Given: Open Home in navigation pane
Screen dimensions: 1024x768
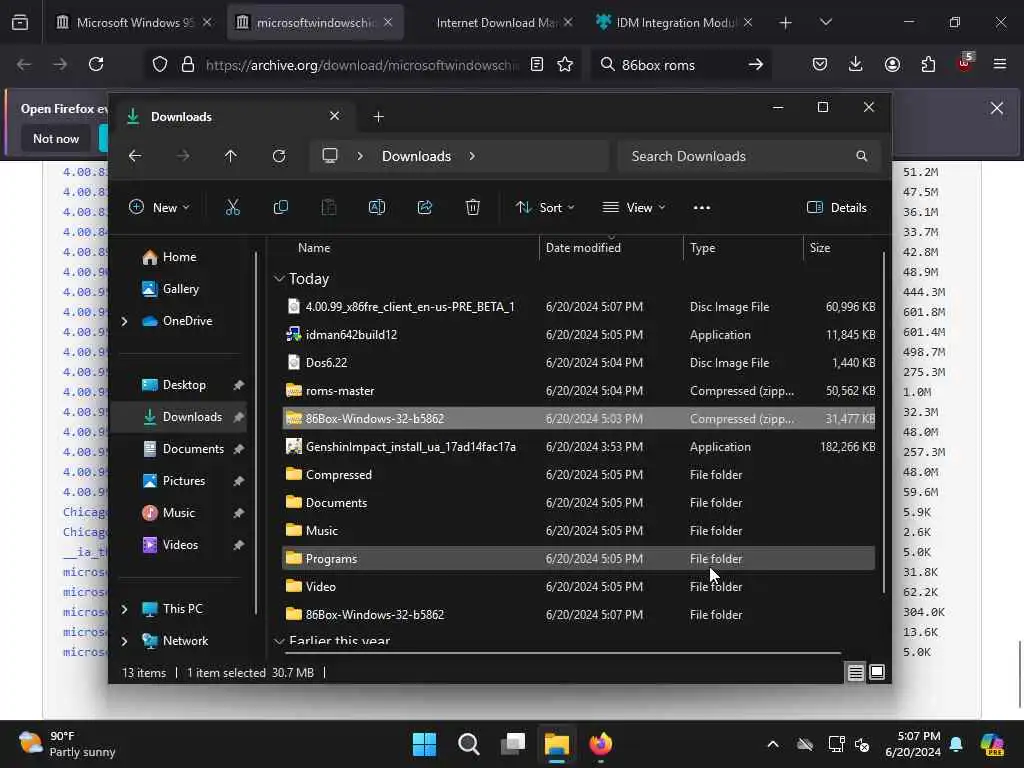Looking at the screenshot, I should click(180, 257).
